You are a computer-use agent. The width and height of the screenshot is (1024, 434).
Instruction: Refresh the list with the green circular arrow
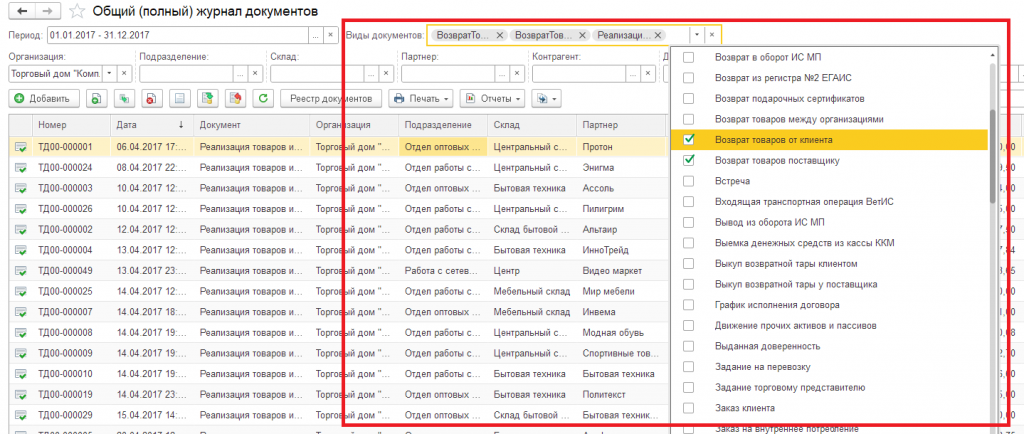(263, 99)
